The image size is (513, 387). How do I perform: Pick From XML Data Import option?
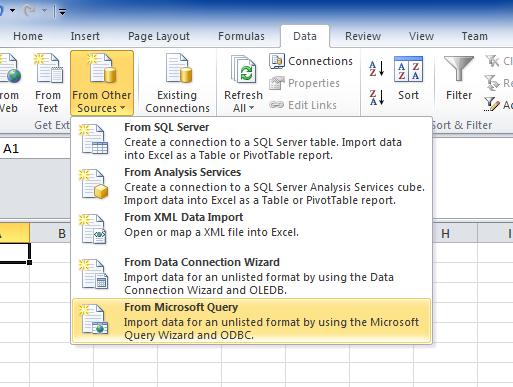click(x=252, y=227)
